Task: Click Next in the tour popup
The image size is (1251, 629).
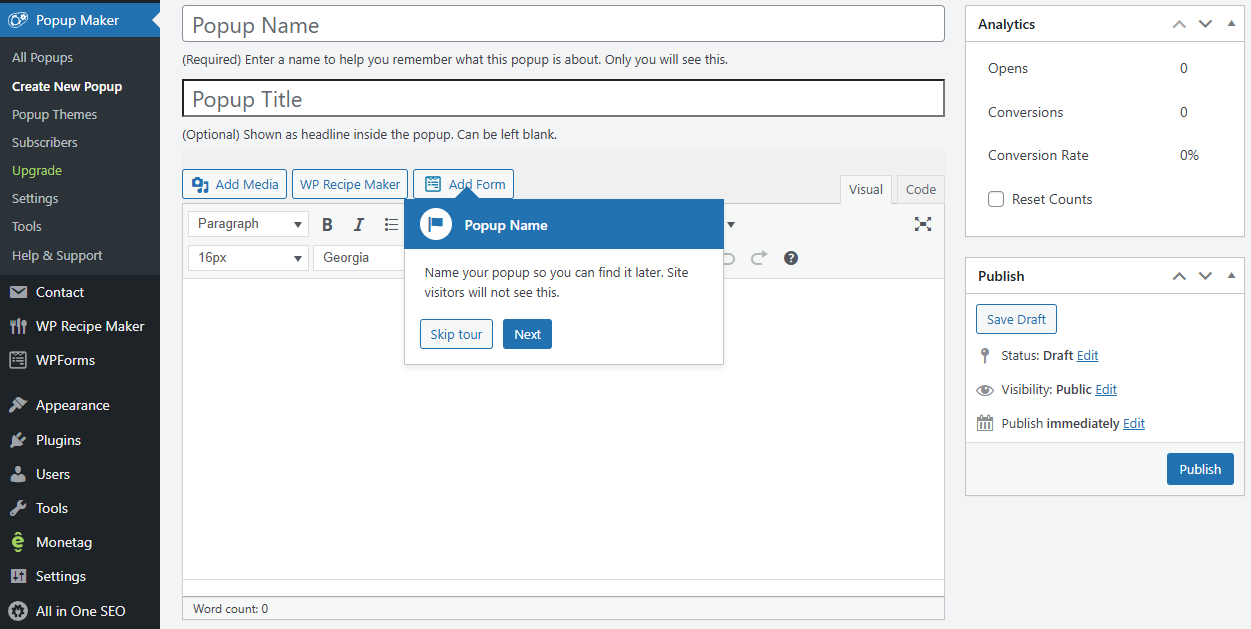Action: [527, 334]
